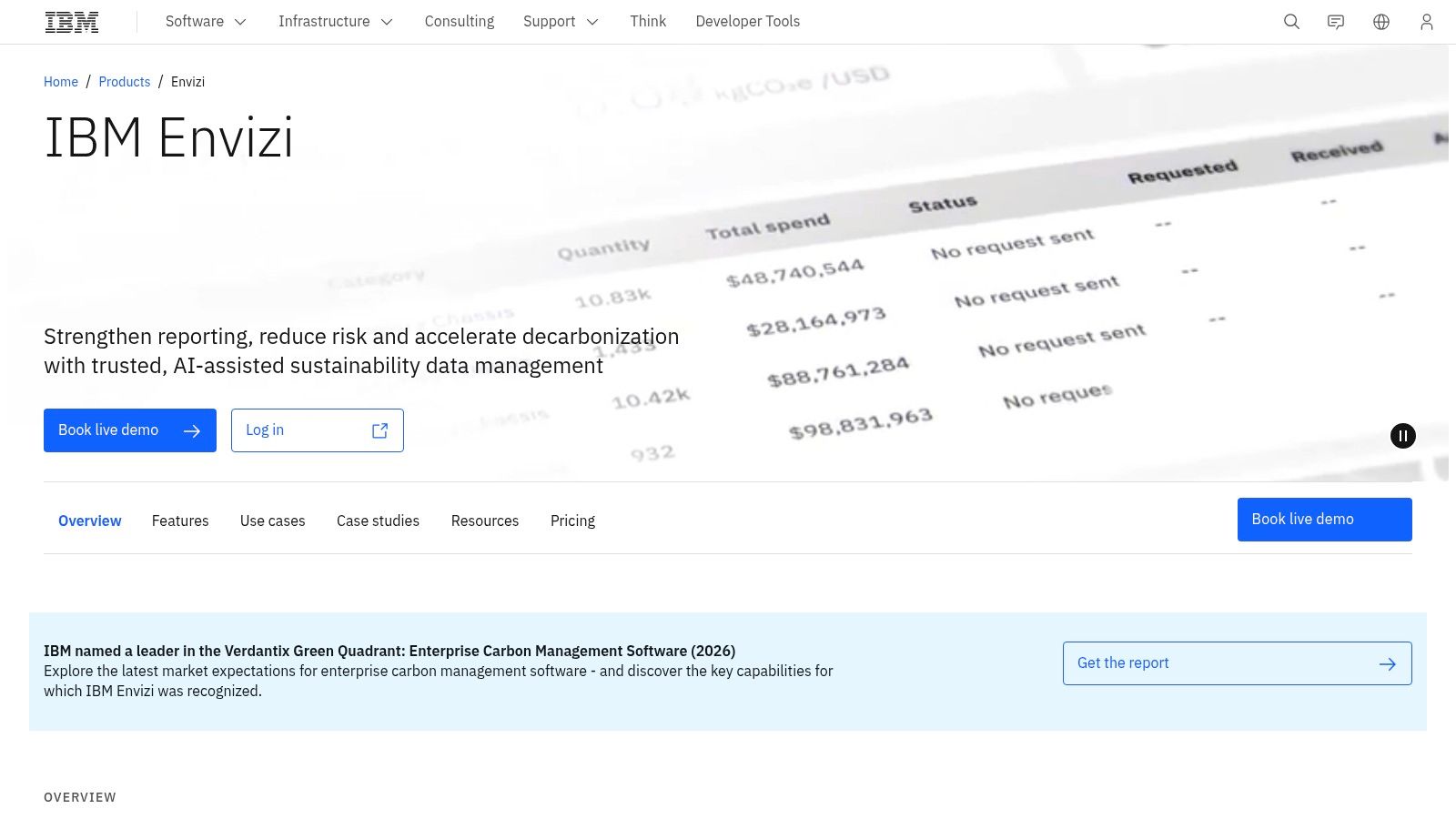Expand the Software menu
Image resolution: width=1456 pixels, height=819 pixels.
[206, 21]
